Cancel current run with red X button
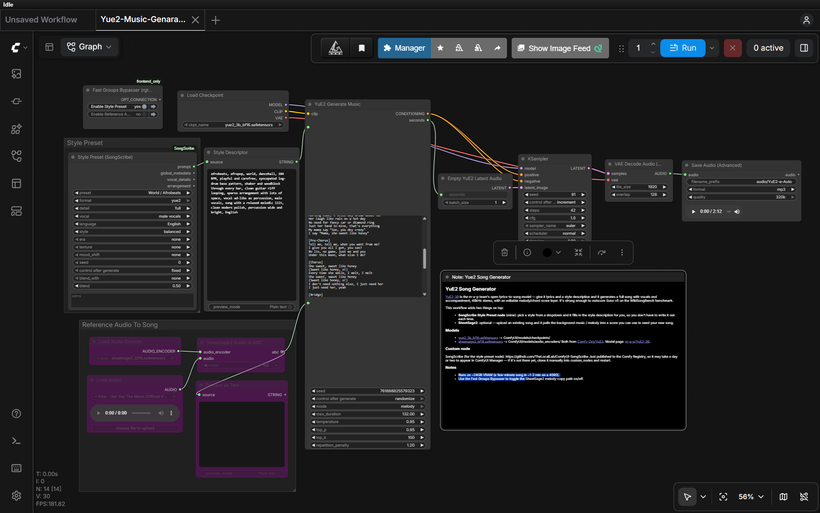Image resolution: width=820 pixels, height=513 pixels. pyautogui.click(x=732, y=48)
